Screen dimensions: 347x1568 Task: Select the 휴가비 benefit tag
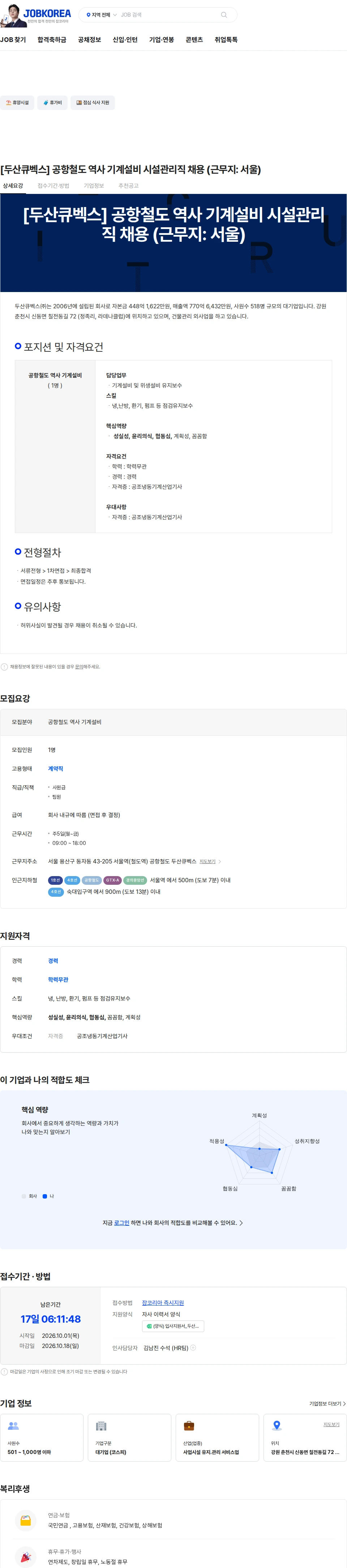pos(52,102)
